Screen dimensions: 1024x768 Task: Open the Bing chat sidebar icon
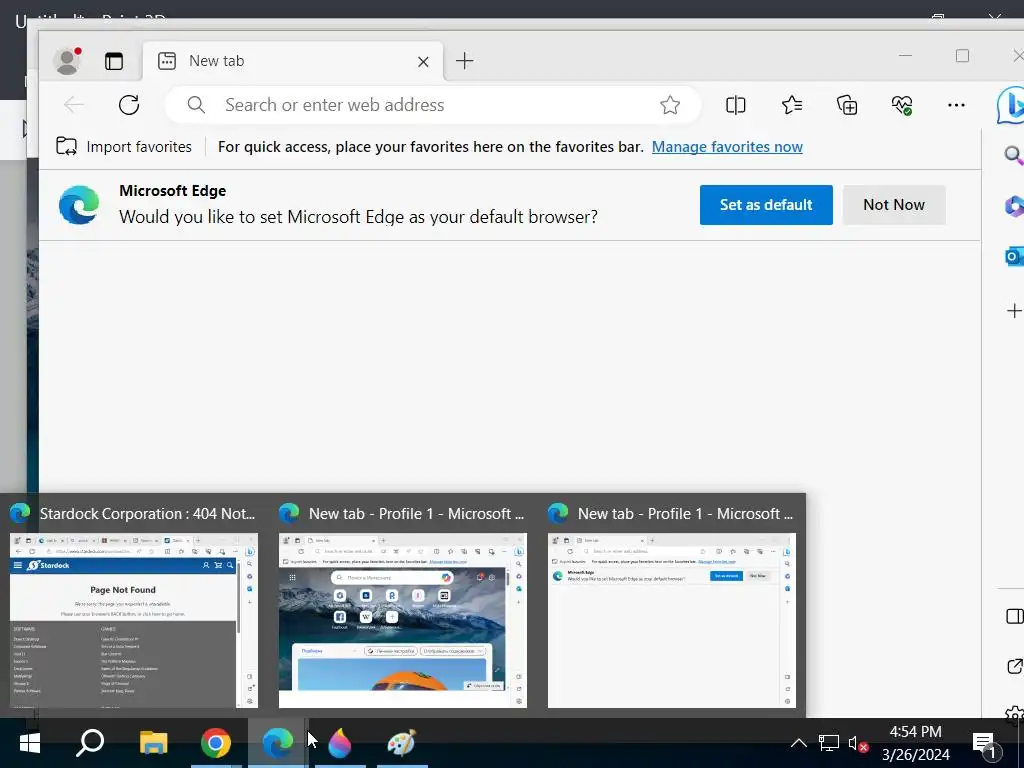tap(1010, 104)
